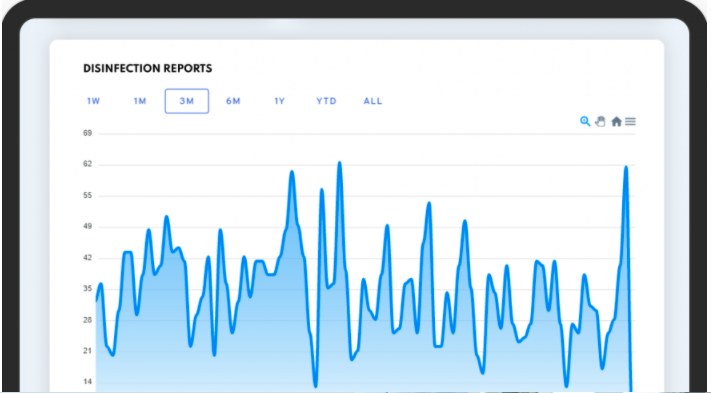Switch range to 1Y
Image resolution: width=711 pixels, height=393 pixels.
[x=279, y=101]
